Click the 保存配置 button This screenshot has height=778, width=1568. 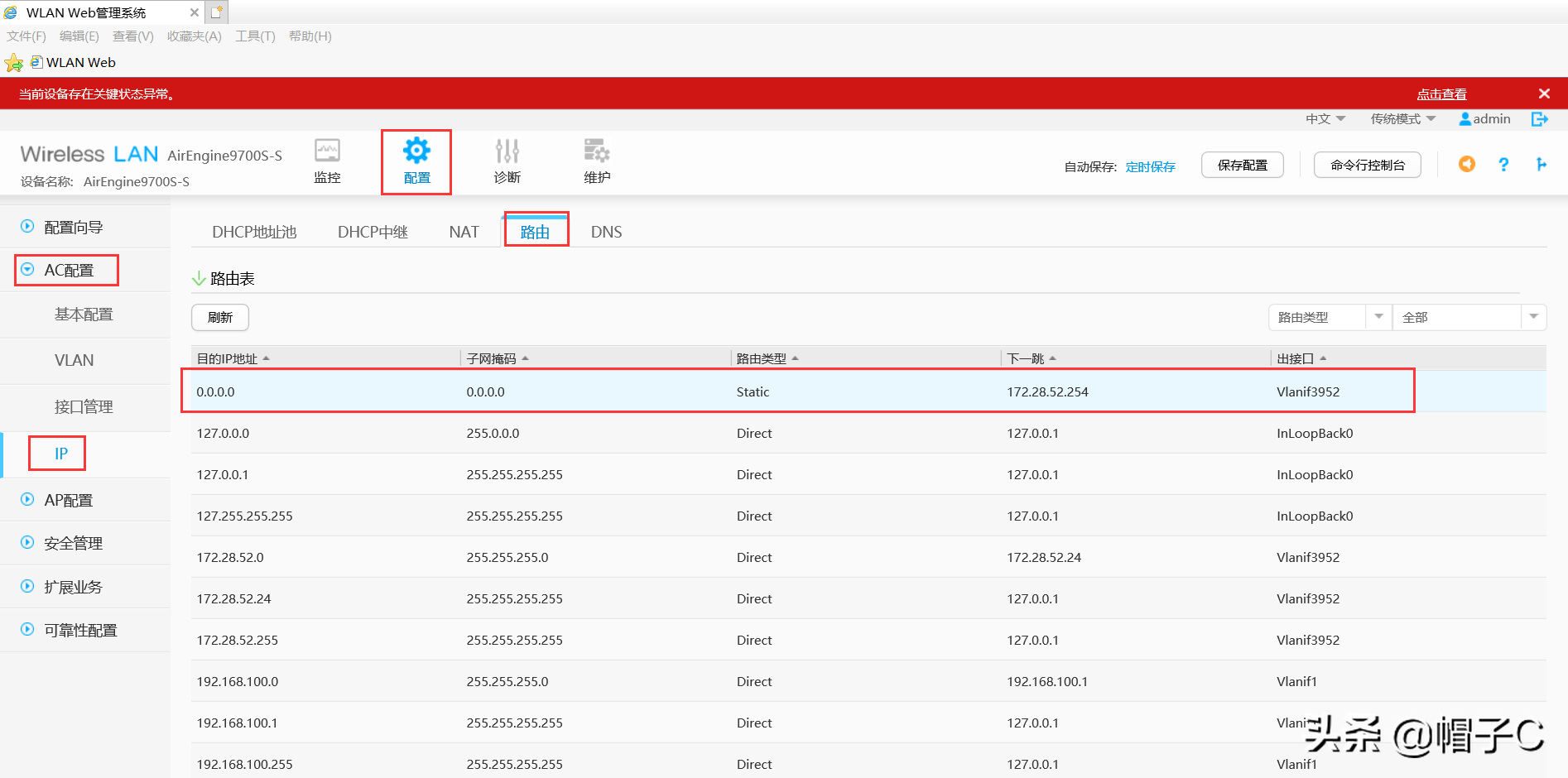click(x=1243, y=165)
